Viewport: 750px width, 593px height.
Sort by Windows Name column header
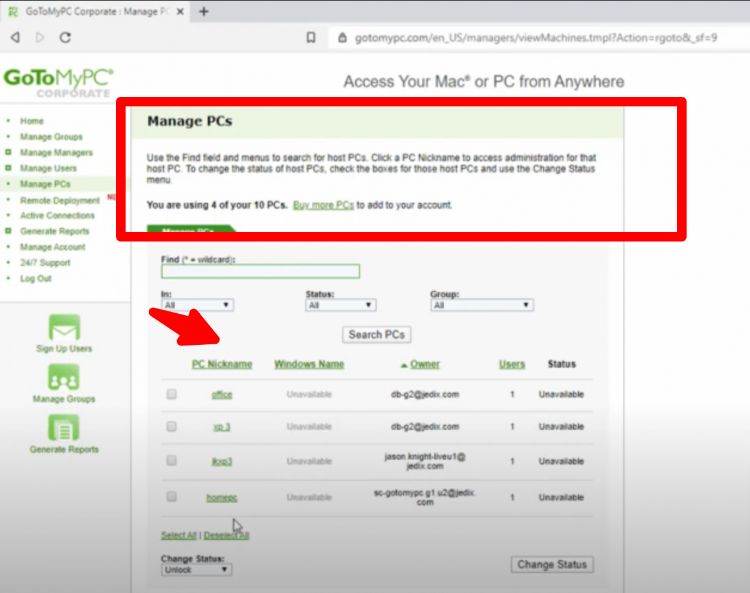(x=309, y=364)
